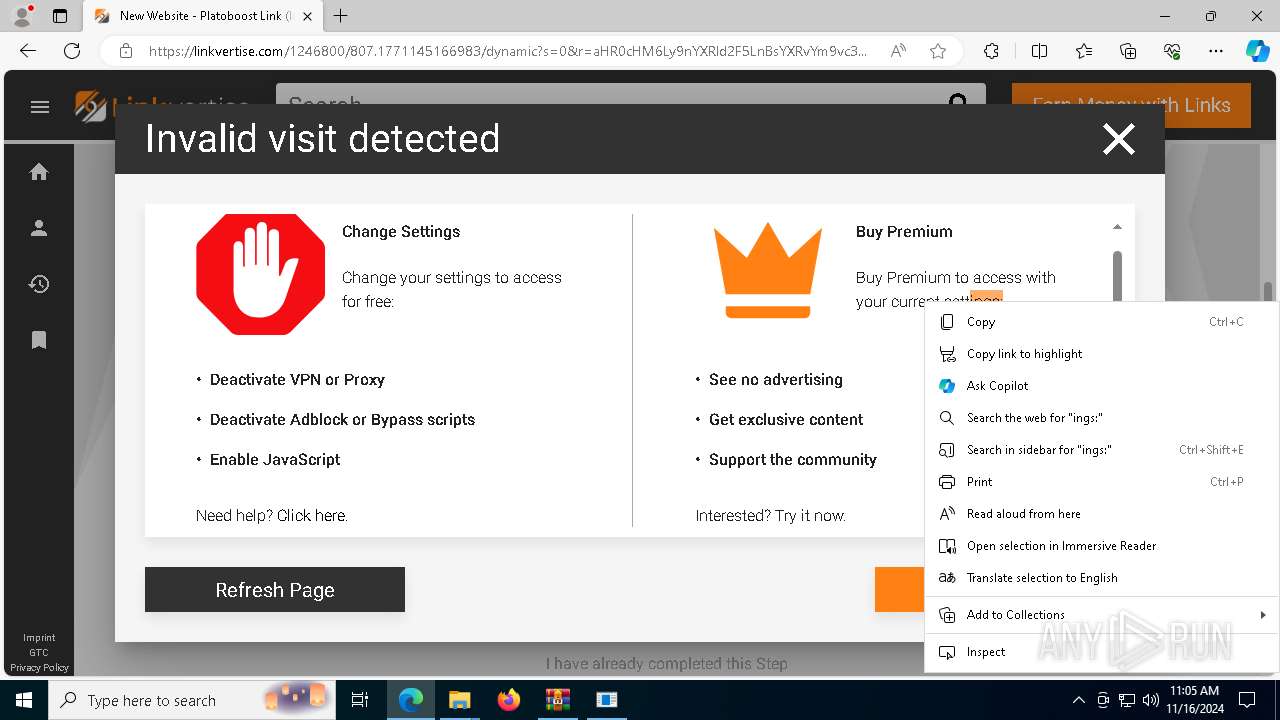Close the New Website Platoboost tab
The image size is (1280, 720).
click(307, 16)
